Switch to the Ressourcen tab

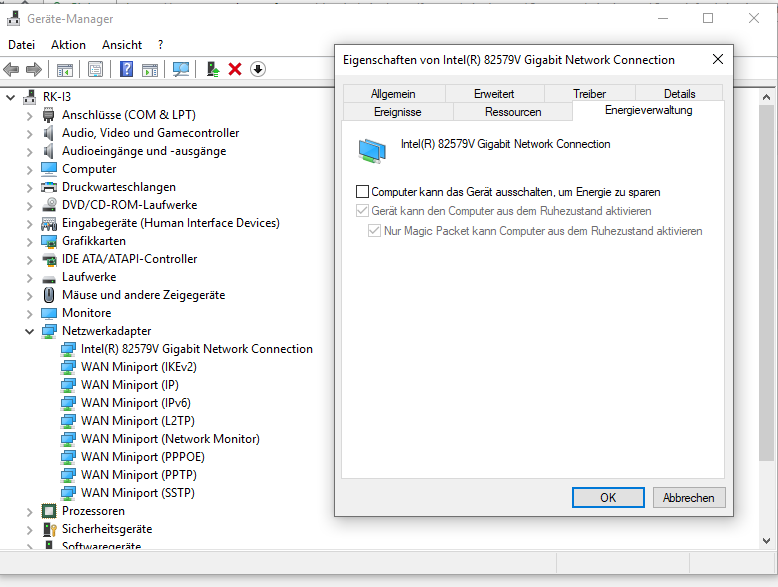513,112
